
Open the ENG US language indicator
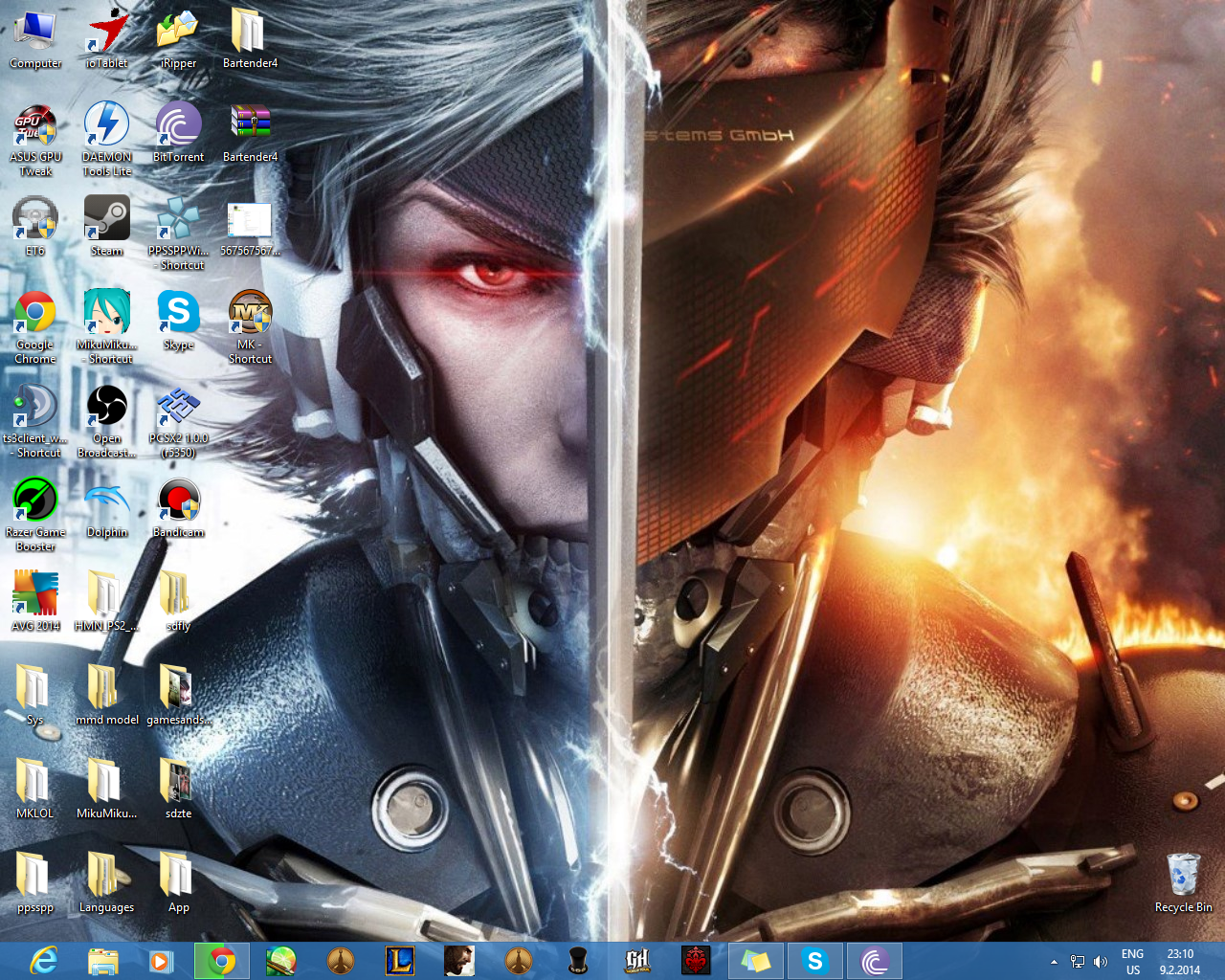point(1132,962)
